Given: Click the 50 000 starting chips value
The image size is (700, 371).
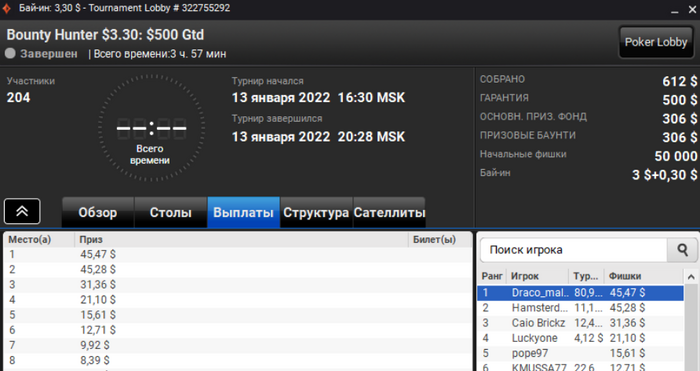Looking at the screenshot, I should tap(675, 156).
